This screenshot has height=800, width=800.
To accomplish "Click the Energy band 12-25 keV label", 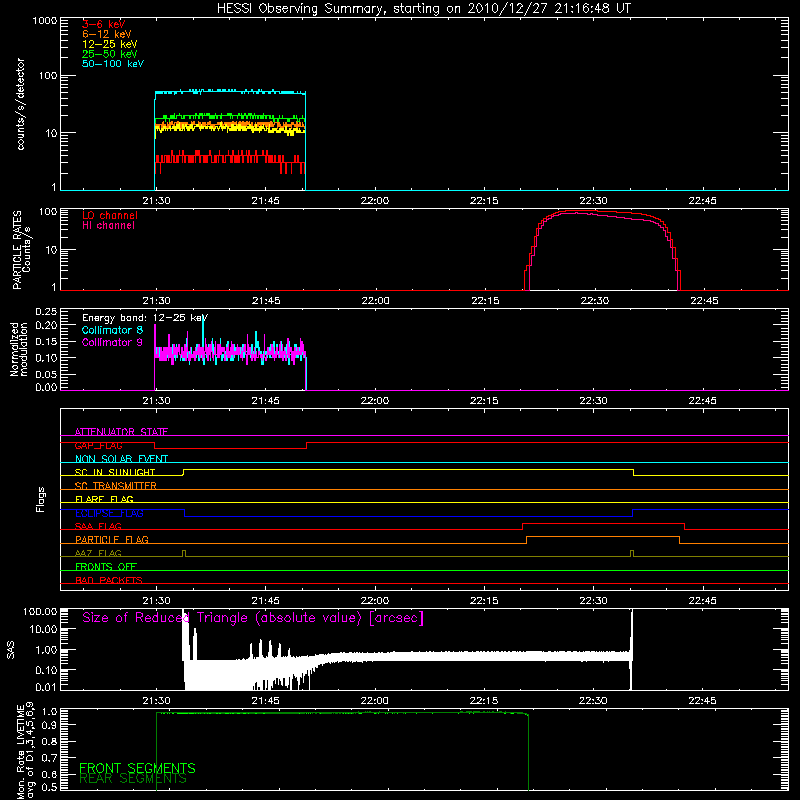I will click(145, 318).
